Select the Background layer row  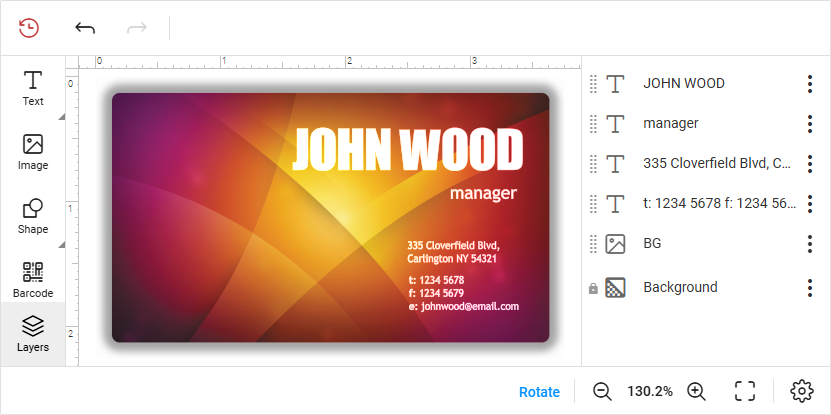pyautogui.click(x=706, y=288)
